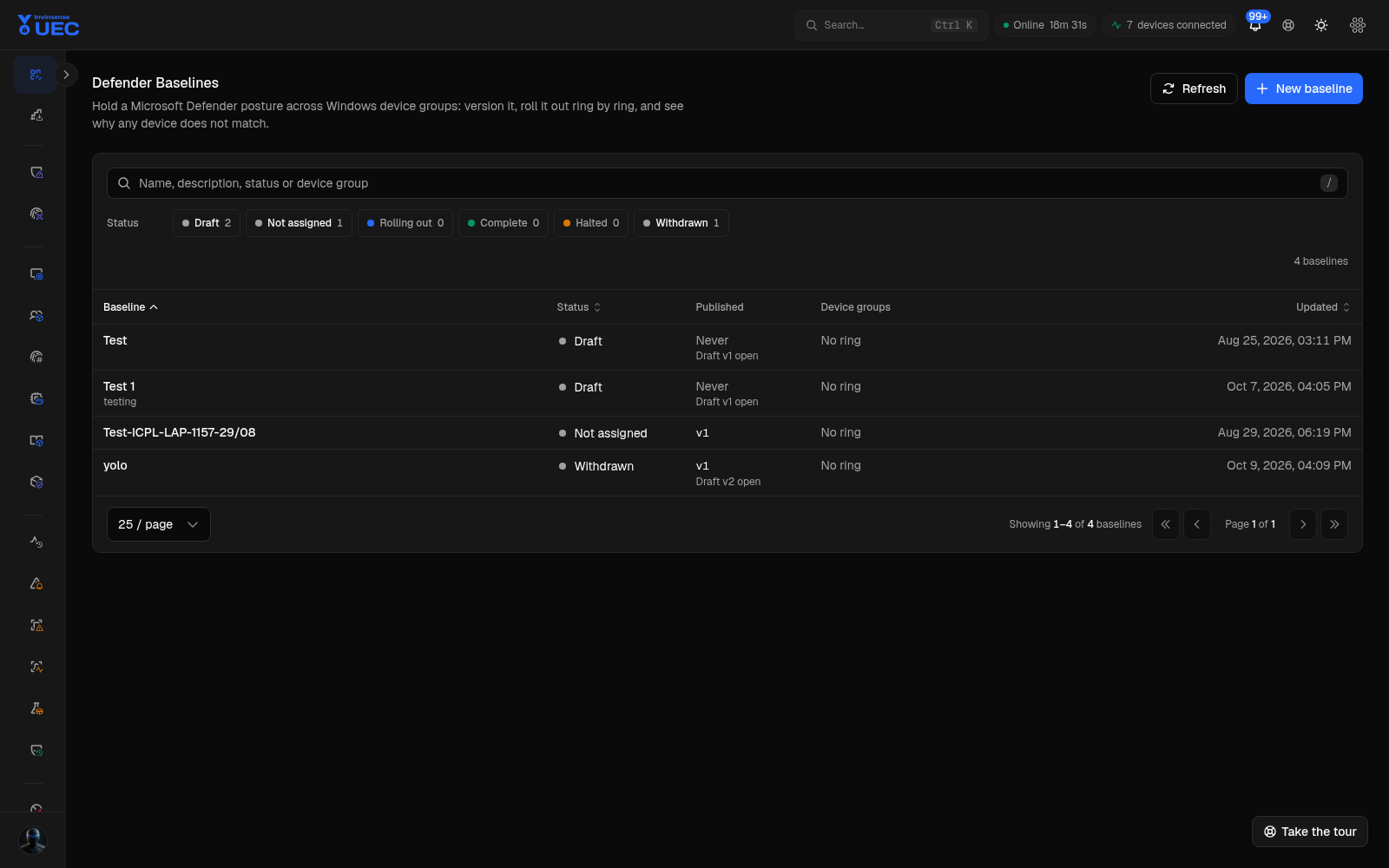Image resolution: width=1389 pixels, height=868 pixels.
Task: Open the shield with clock sidebar icon
Action: click(x=36, y=750)
